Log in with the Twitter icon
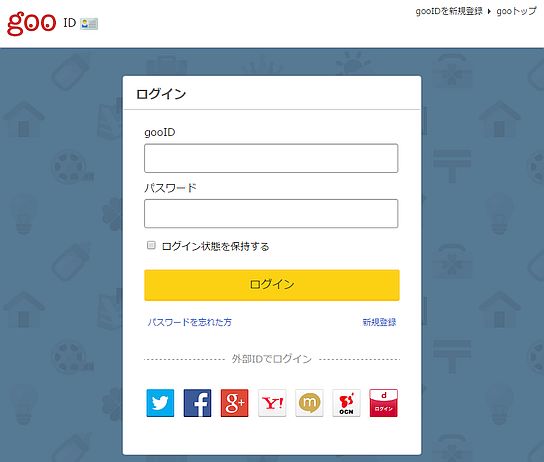 [160, 403]
